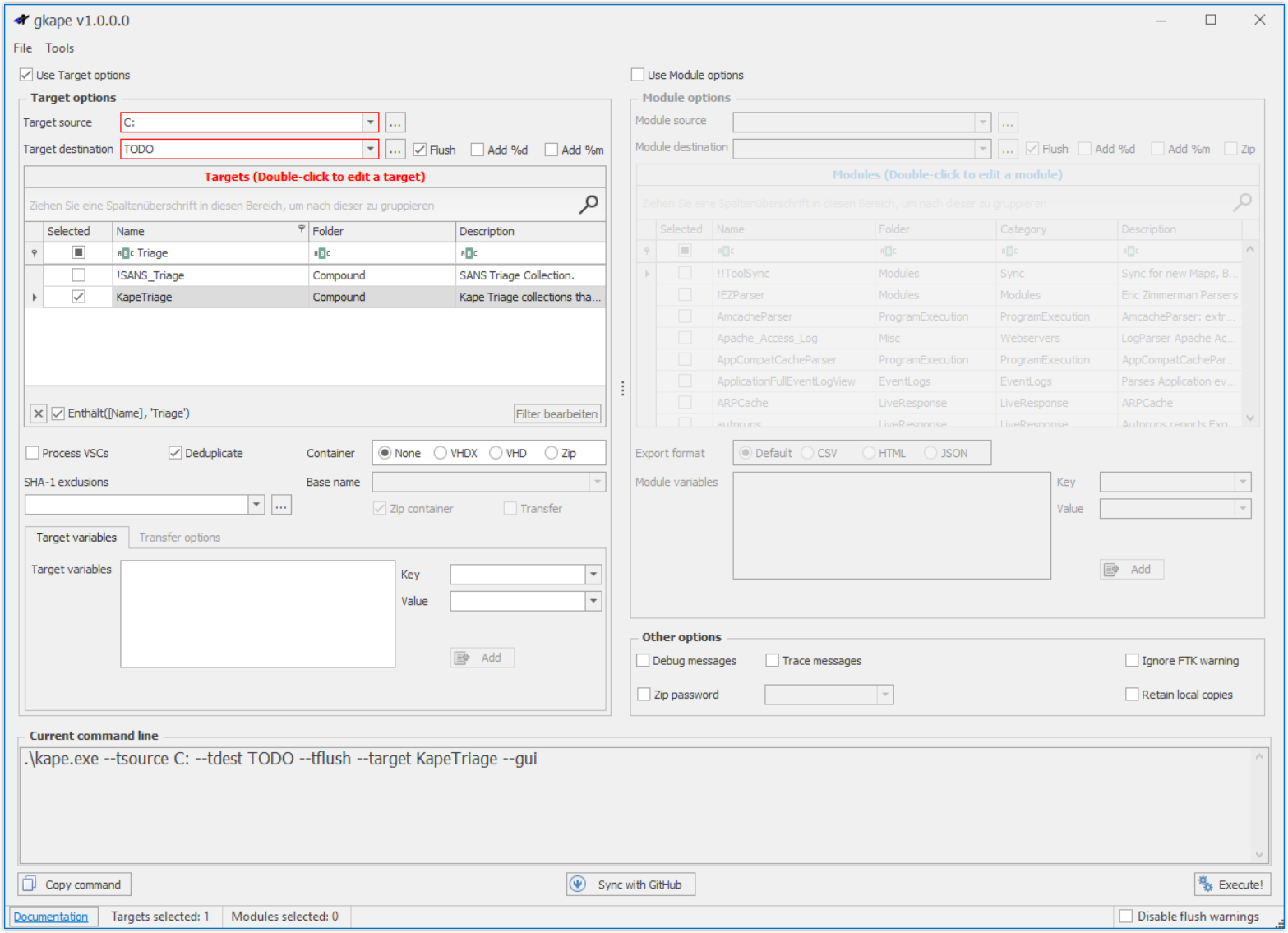This screenshot has width=1288, height=933.
Task: Click the Filter bearbeiten button
Action: [556, 413]
